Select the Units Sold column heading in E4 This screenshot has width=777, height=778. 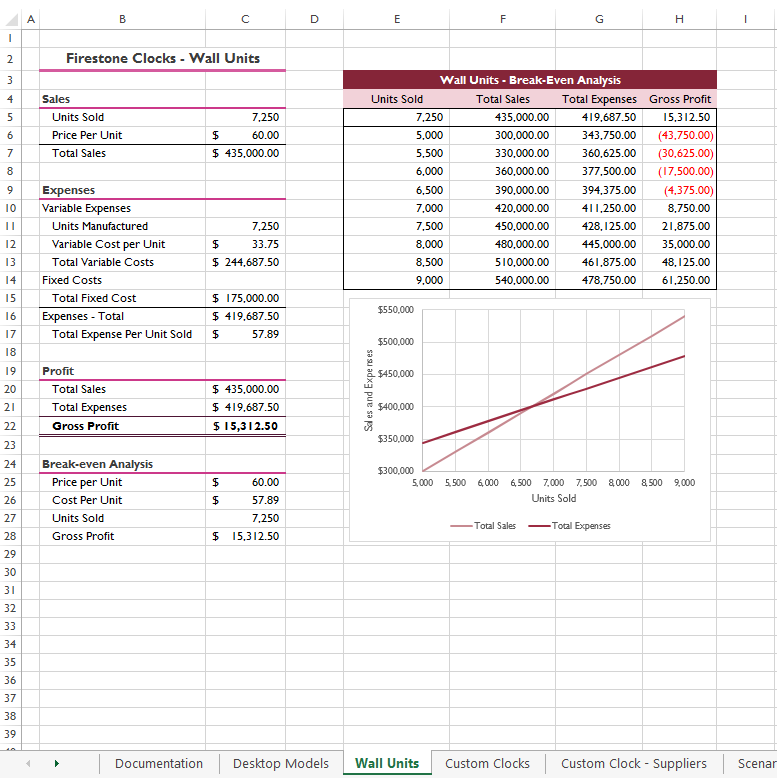(x=396, y=99)
